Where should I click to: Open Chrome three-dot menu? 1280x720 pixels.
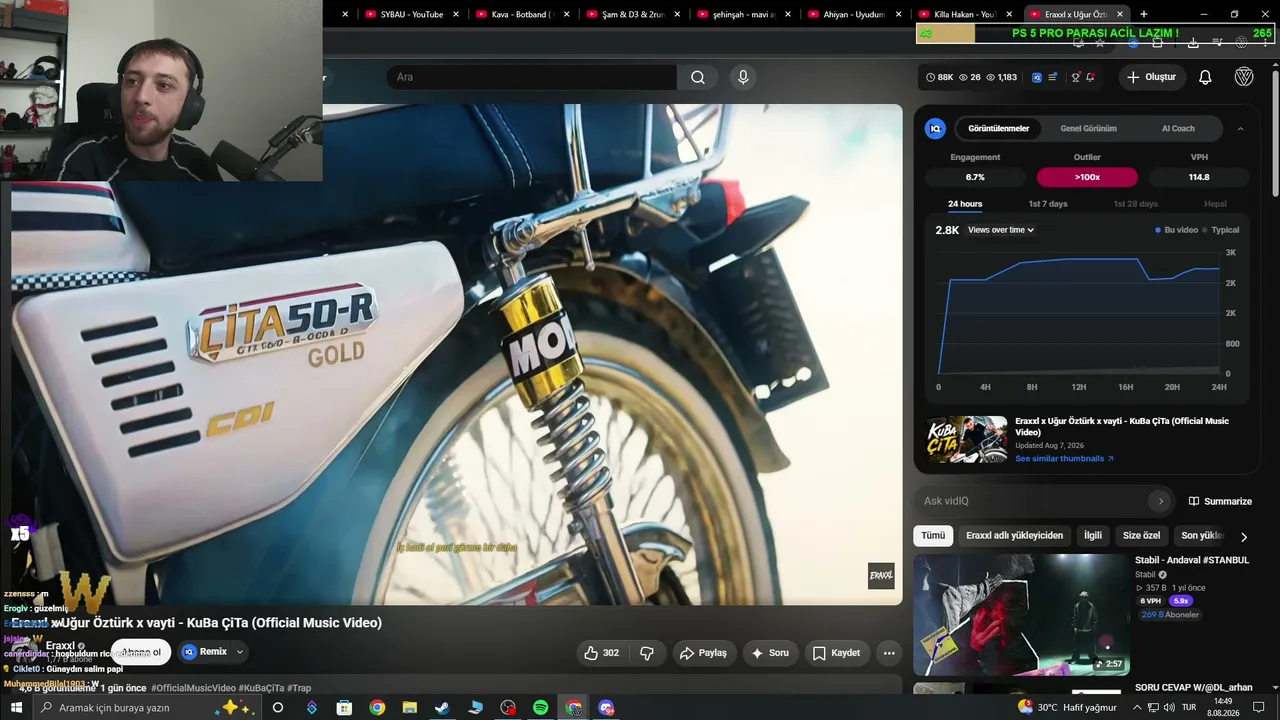(x=1265, y=42)
